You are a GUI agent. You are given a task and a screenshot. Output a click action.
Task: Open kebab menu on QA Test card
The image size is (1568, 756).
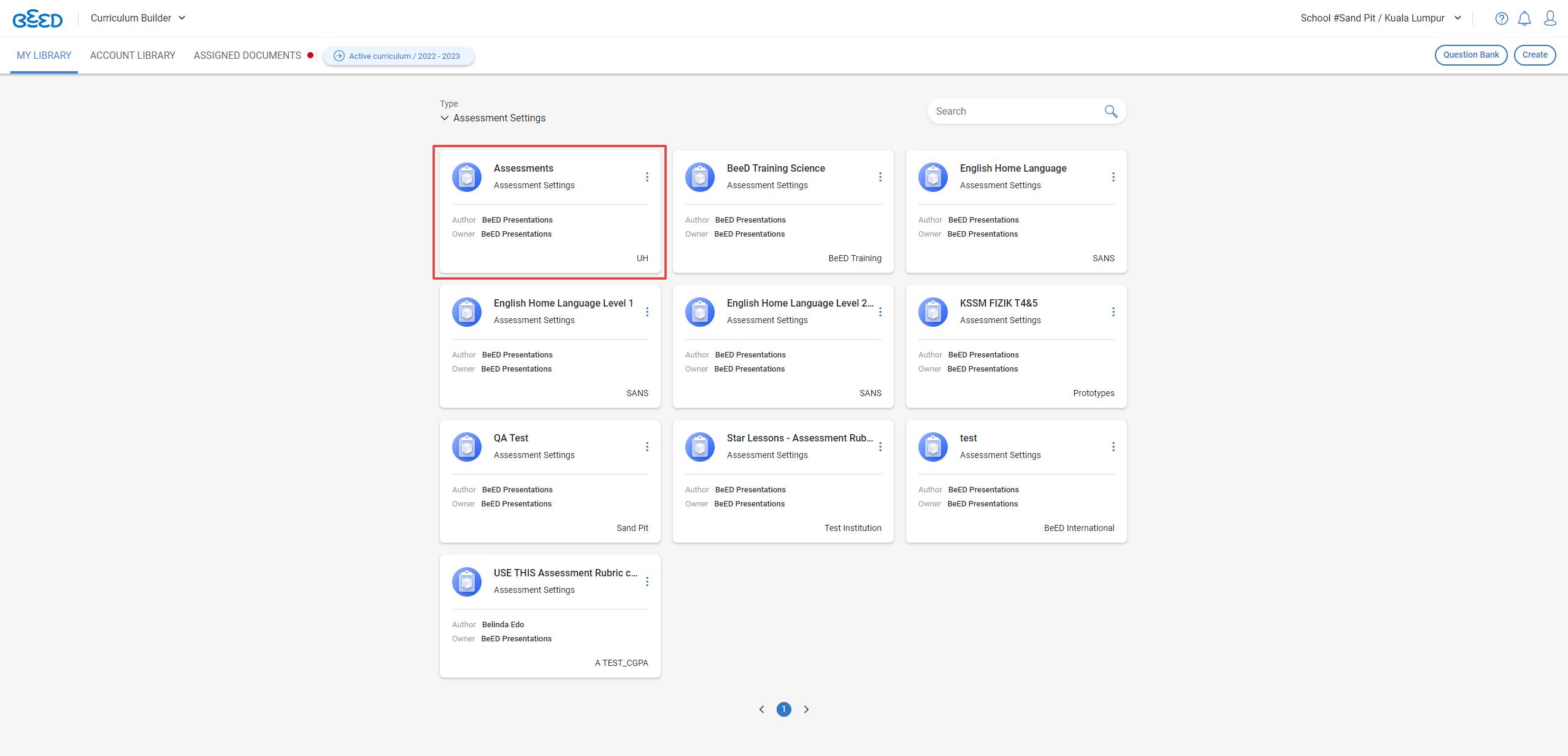point(647,446)
